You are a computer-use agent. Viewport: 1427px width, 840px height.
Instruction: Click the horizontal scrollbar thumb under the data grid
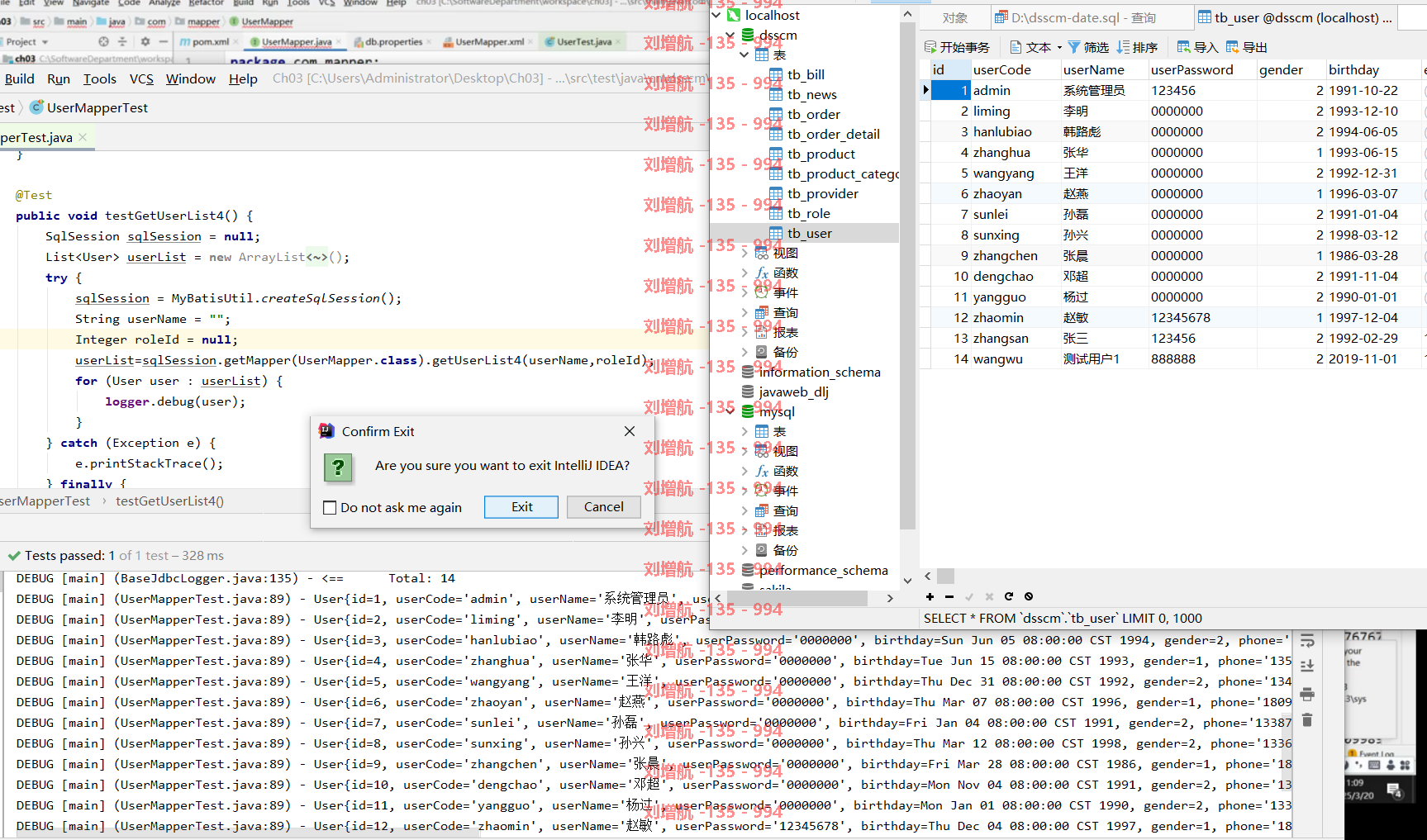[x=945, y=576]
